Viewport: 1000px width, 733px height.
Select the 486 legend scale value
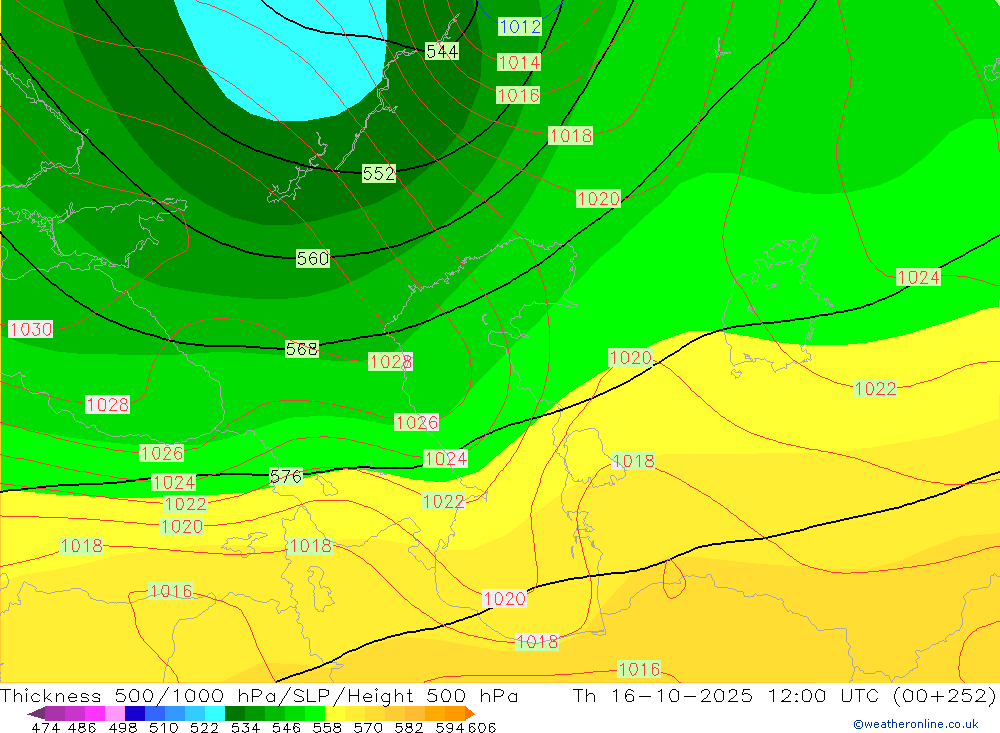point(82,727)
